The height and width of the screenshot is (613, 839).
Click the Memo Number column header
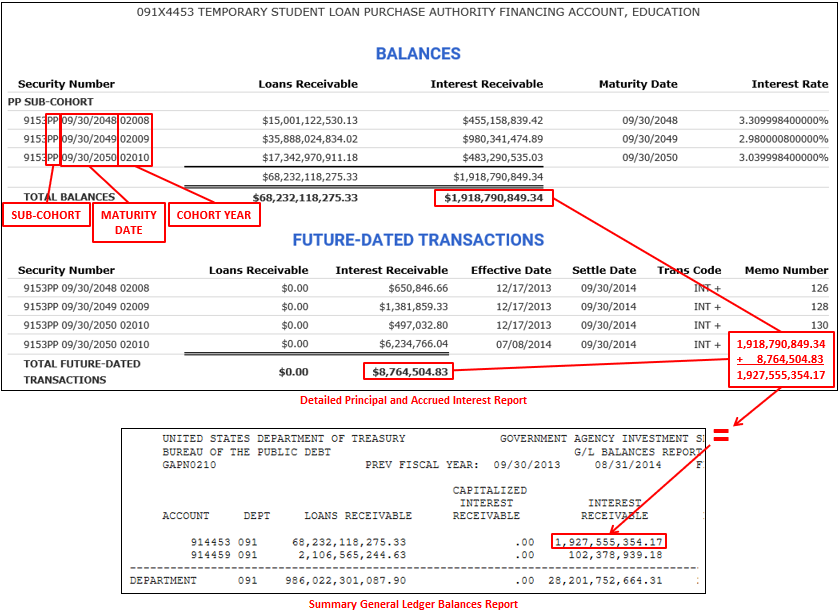787,270
